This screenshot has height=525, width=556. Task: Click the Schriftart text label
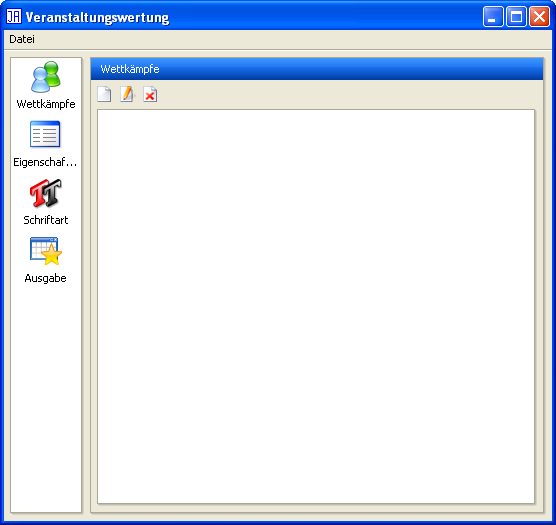46,220
